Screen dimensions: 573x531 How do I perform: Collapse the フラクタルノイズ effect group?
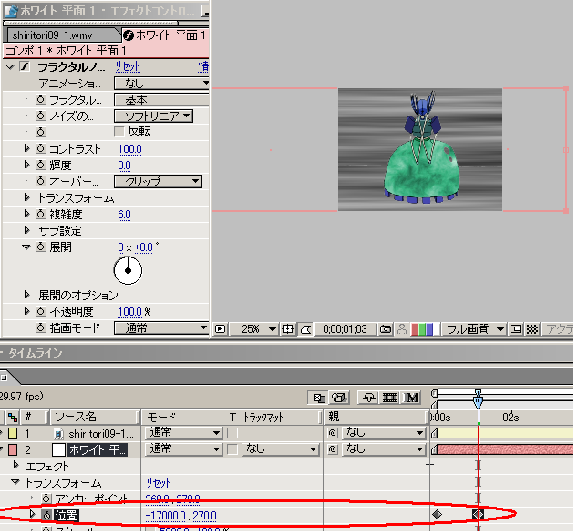click(10, 67)
